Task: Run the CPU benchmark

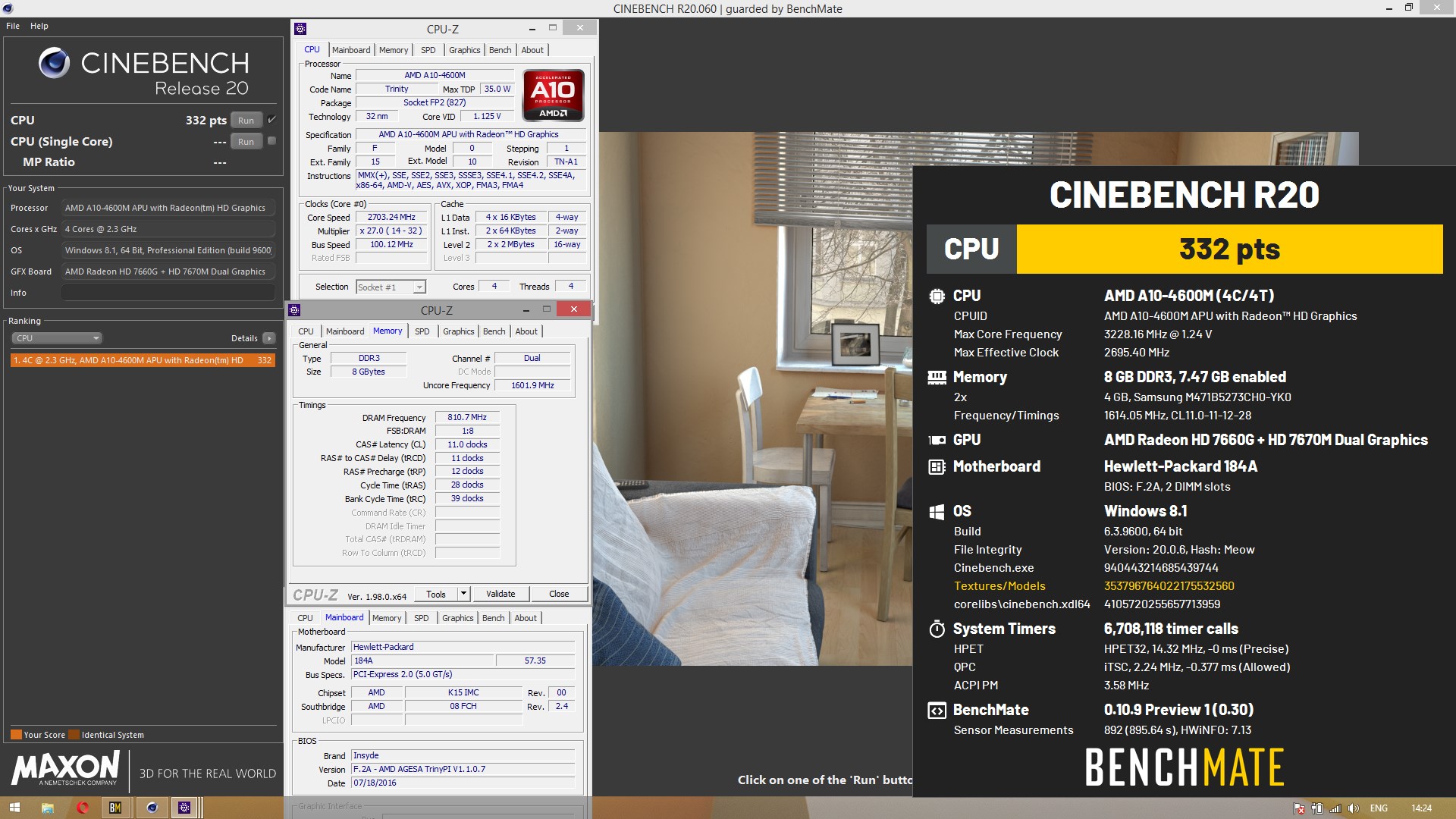Action: click(x=246, y=120)
